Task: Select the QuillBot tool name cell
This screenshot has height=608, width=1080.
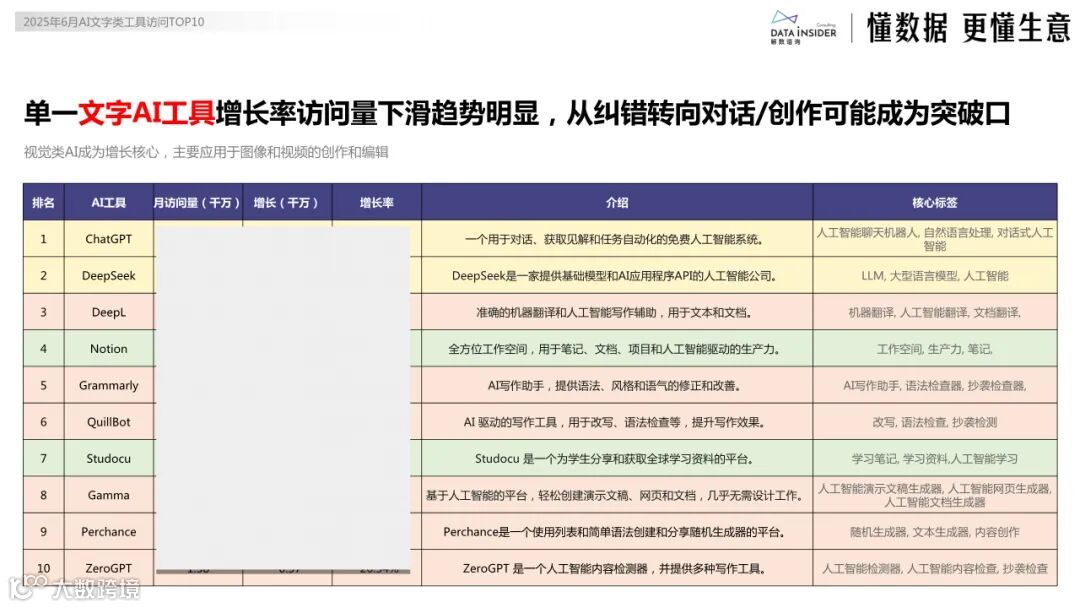Action: click(109, 421)
